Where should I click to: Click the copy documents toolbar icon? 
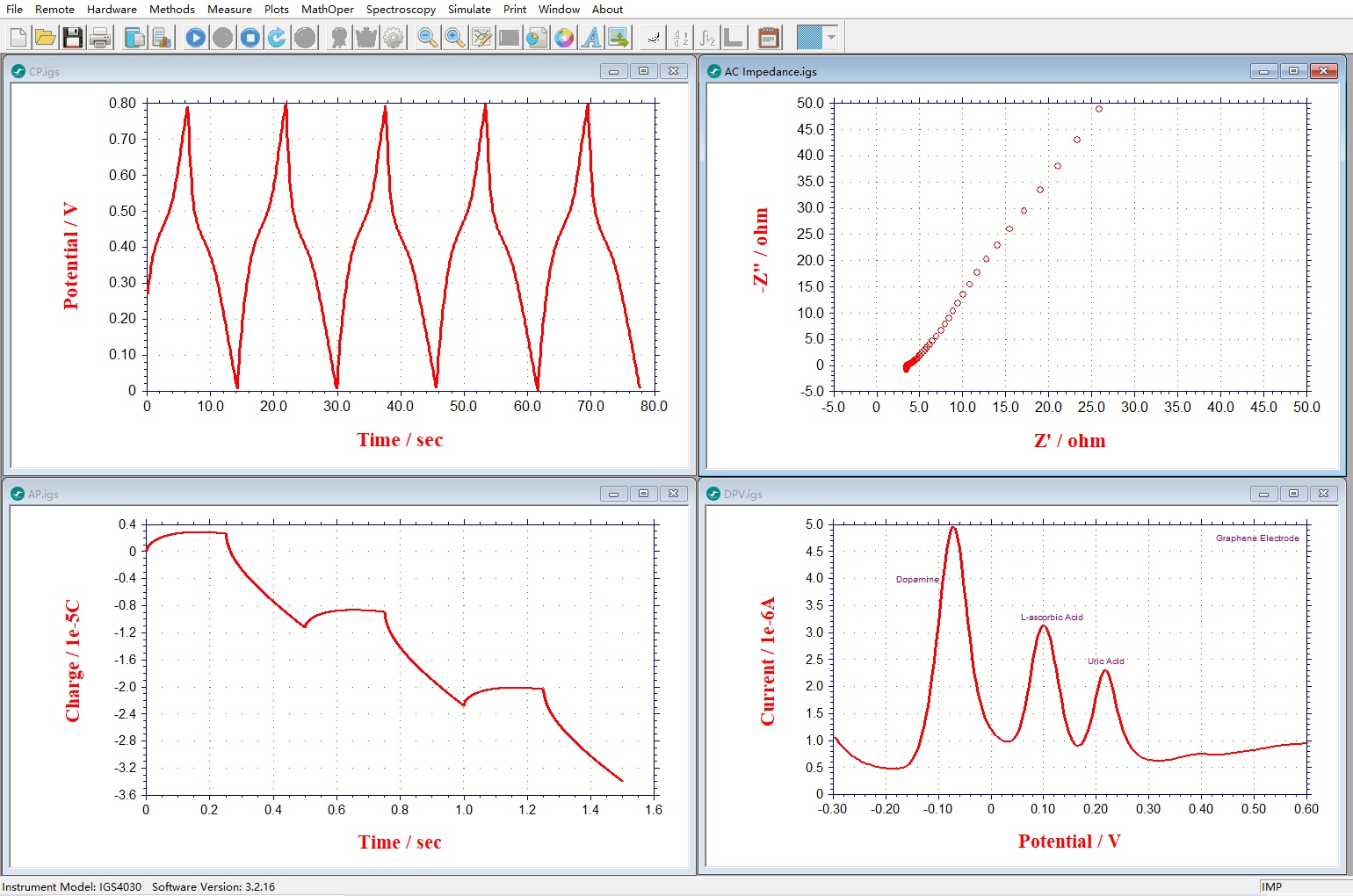[x=134, y=38]
